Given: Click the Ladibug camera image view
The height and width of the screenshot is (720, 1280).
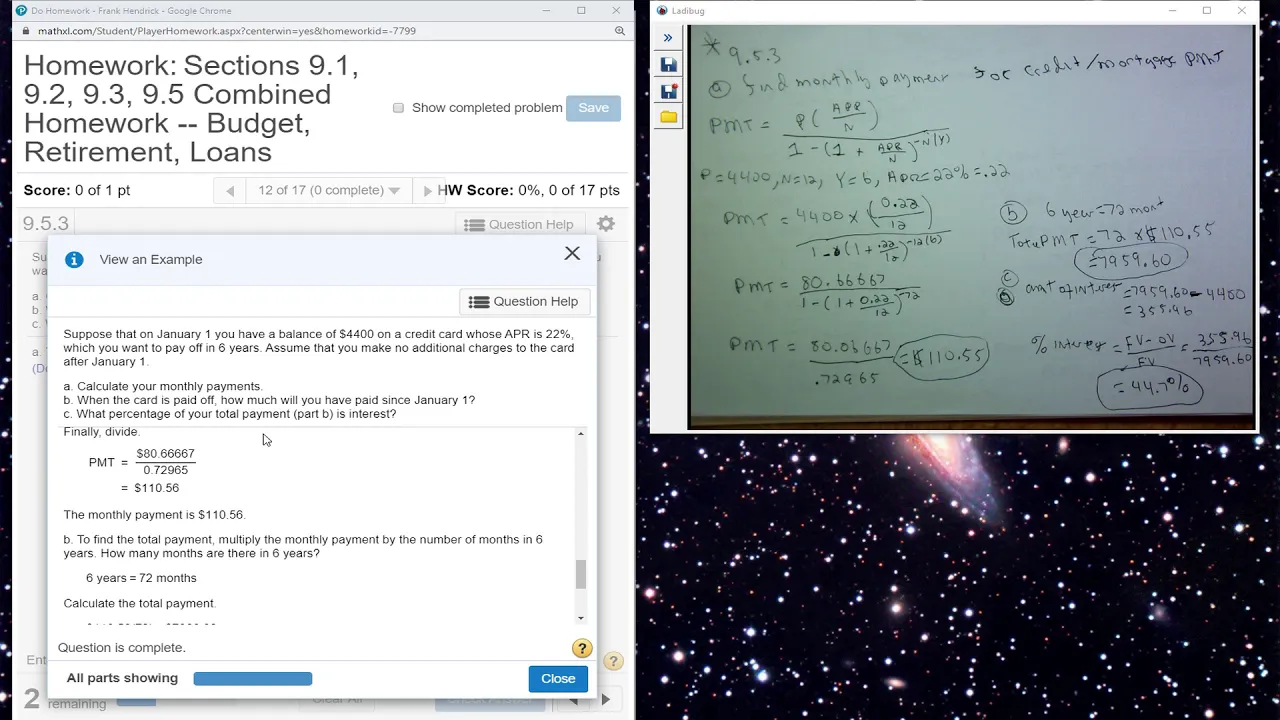Looking at the screenshot, I should pos(971,227).
